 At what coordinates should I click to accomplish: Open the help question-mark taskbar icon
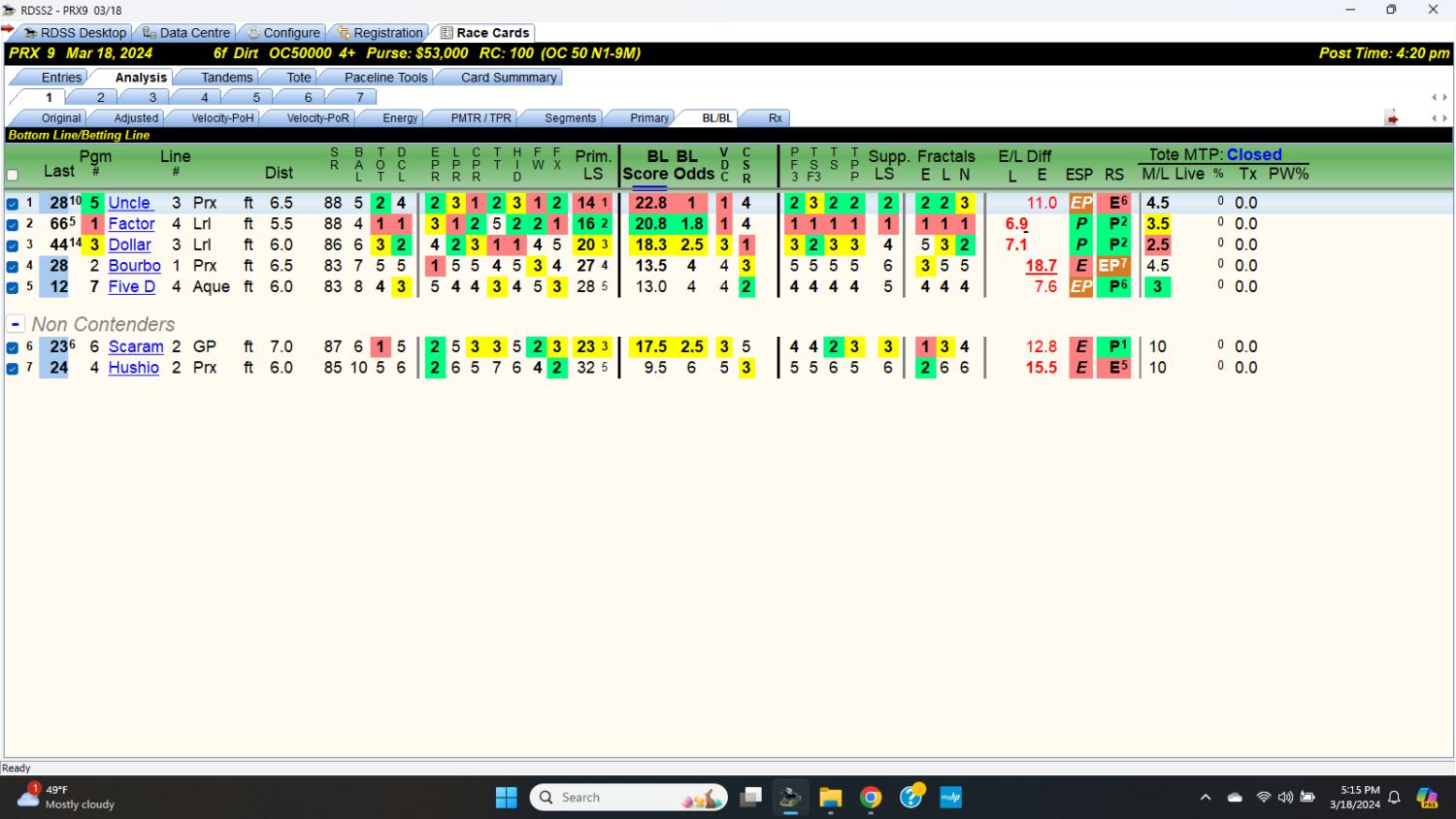pyautogui.click(x=911, y=798)
